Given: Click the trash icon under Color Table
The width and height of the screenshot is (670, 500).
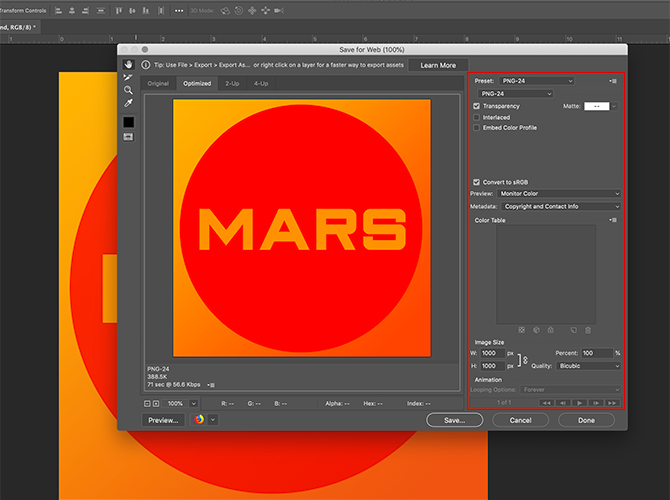Looking at the screenshot, I should pyautogui.click(x=588, y=329).
